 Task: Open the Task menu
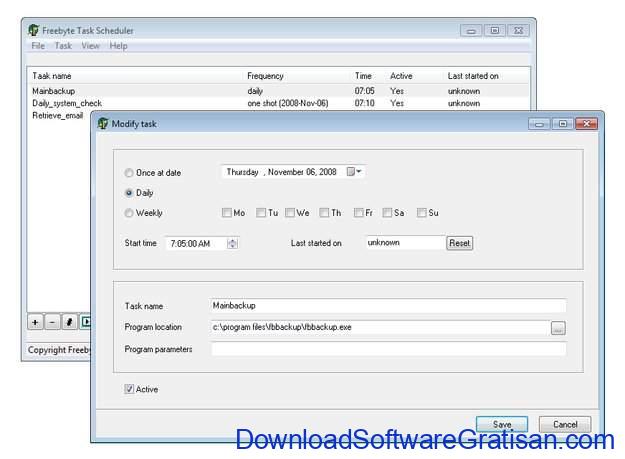[63, 46]
